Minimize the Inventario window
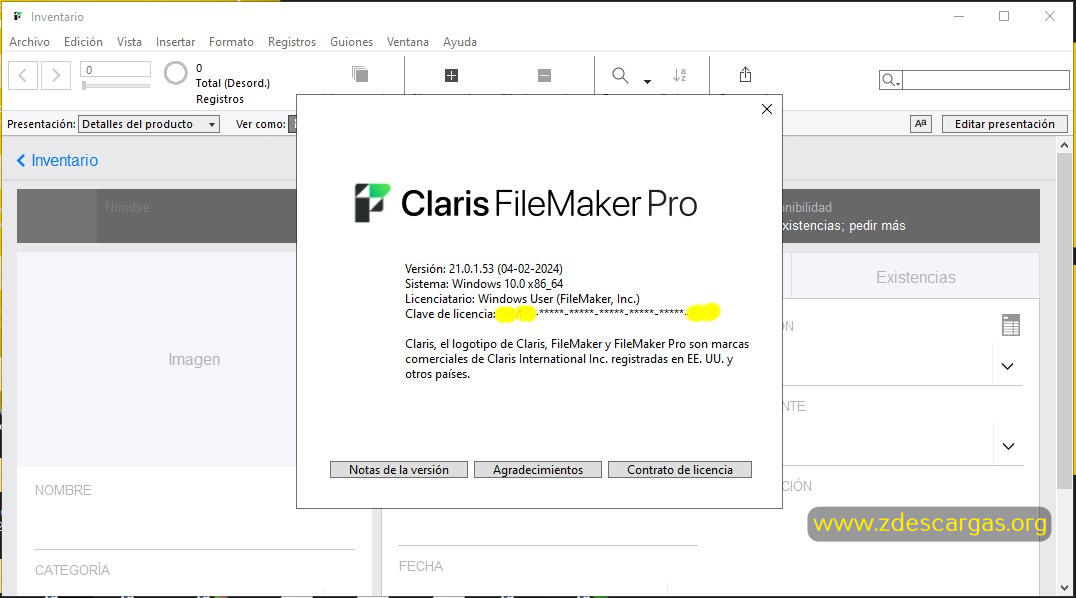The width and height of the screenshot is (1076, 598). (x=959, y=16)
